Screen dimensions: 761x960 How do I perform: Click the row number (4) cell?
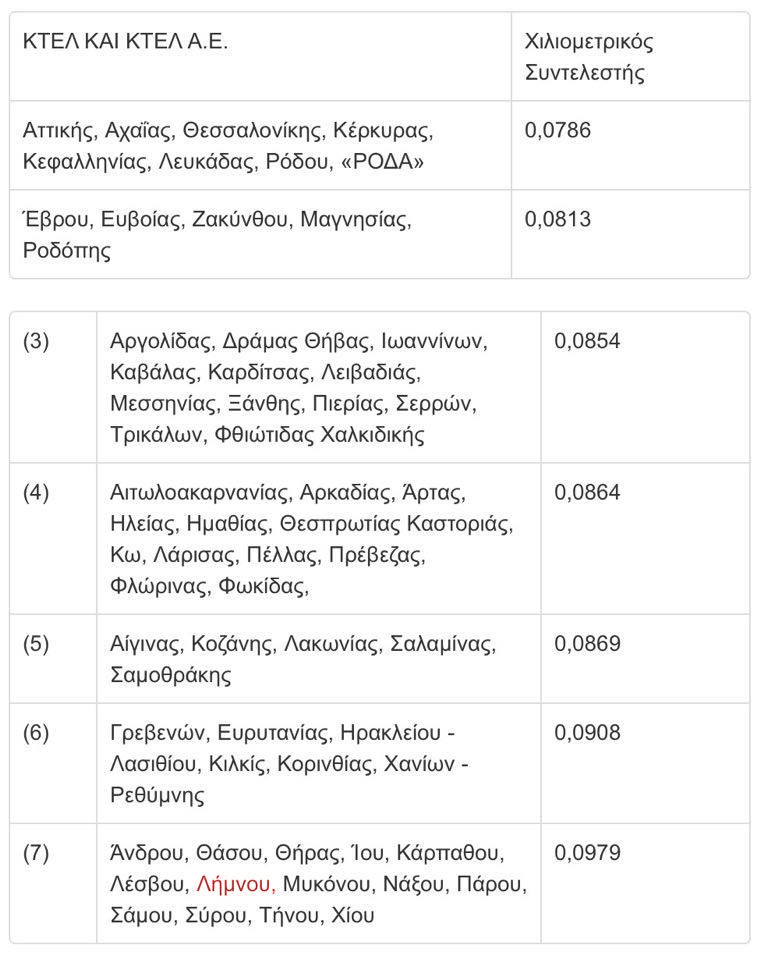coord(36,493)
